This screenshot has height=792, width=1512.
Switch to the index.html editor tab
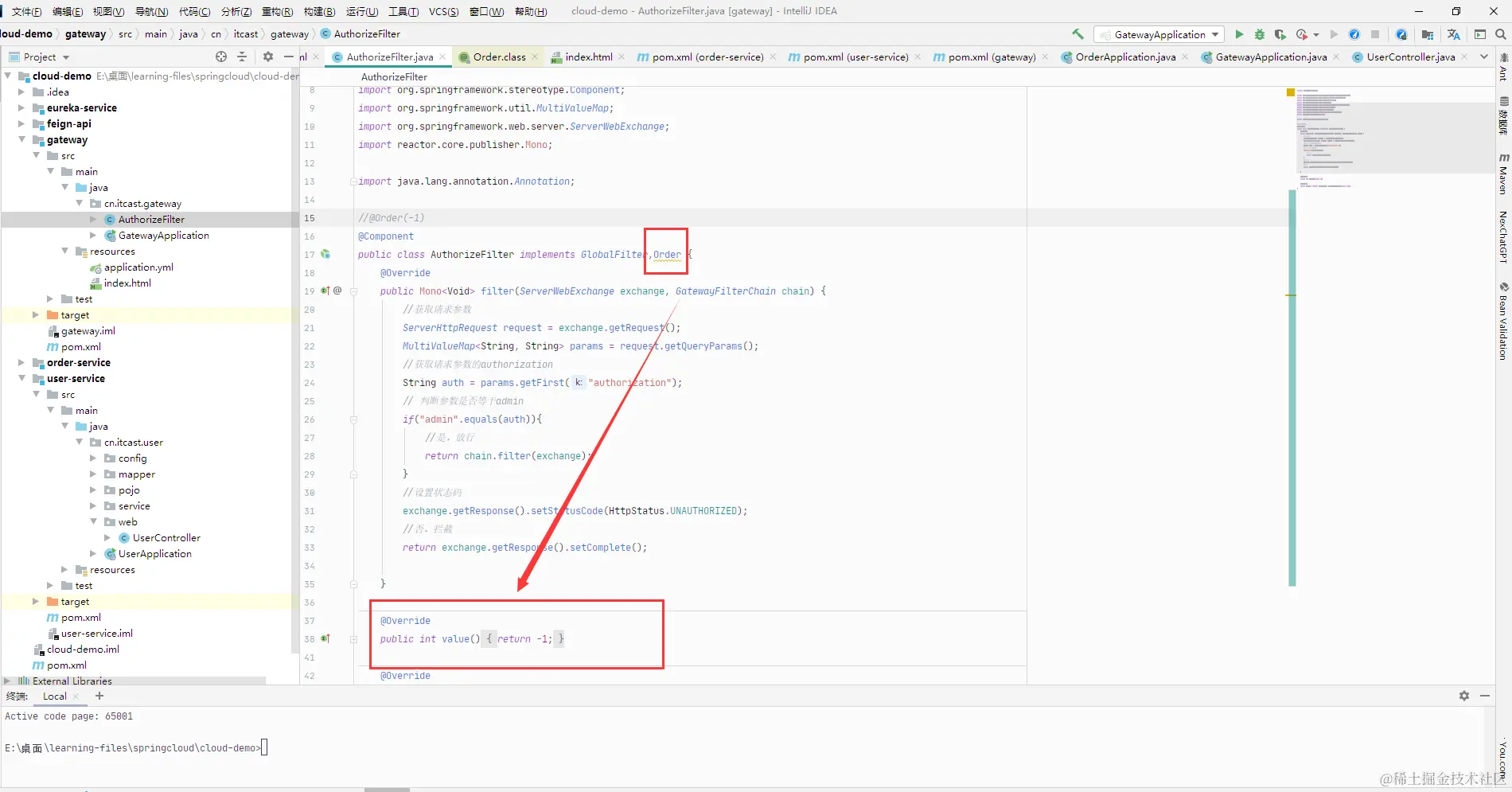pos(588,57)
